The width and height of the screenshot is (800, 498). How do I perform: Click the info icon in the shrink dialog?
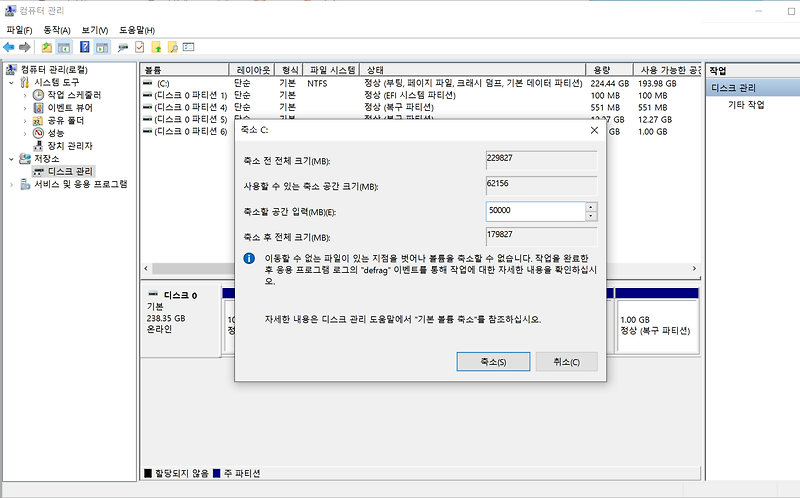click(249, 258)
